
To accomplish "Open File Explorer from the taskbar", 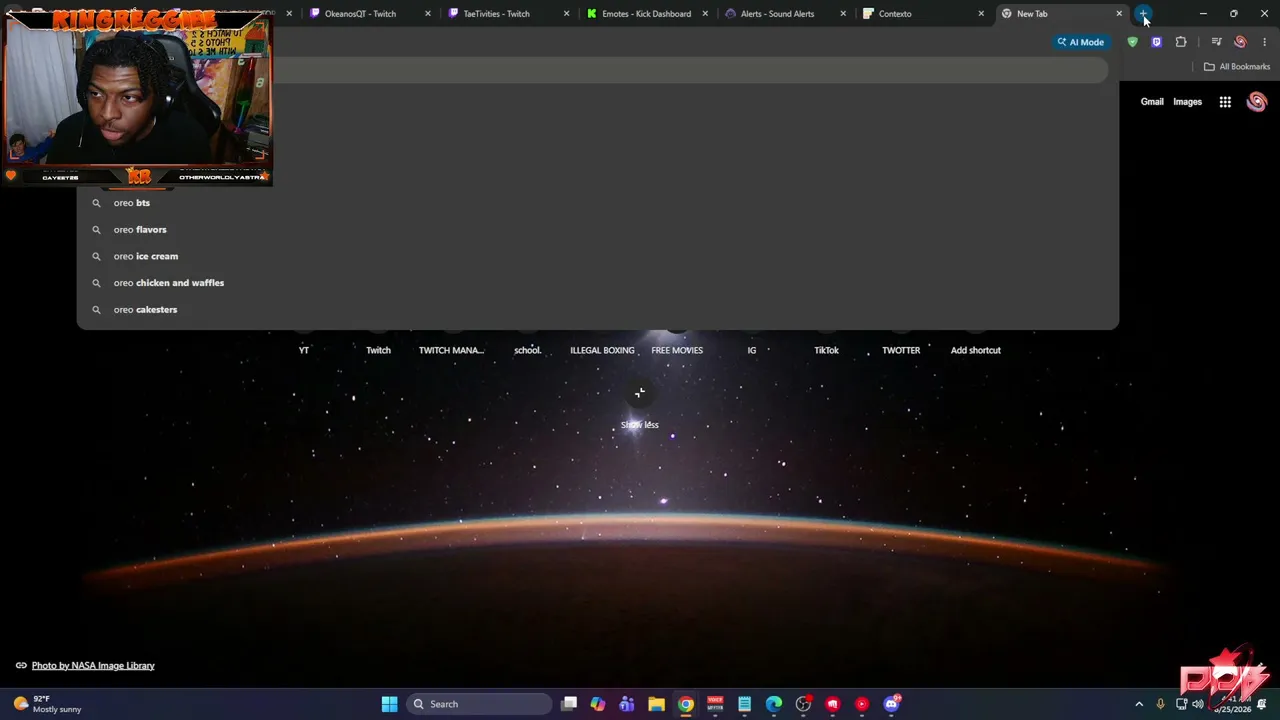I will tap(656, 704).
